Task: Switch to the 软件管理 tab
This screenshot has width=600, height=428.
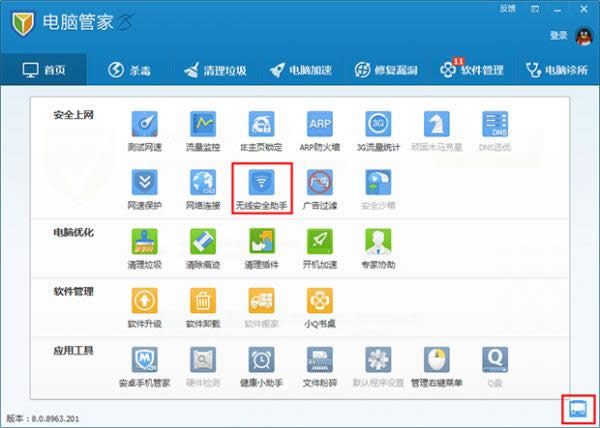Action: tap(471, 70)
